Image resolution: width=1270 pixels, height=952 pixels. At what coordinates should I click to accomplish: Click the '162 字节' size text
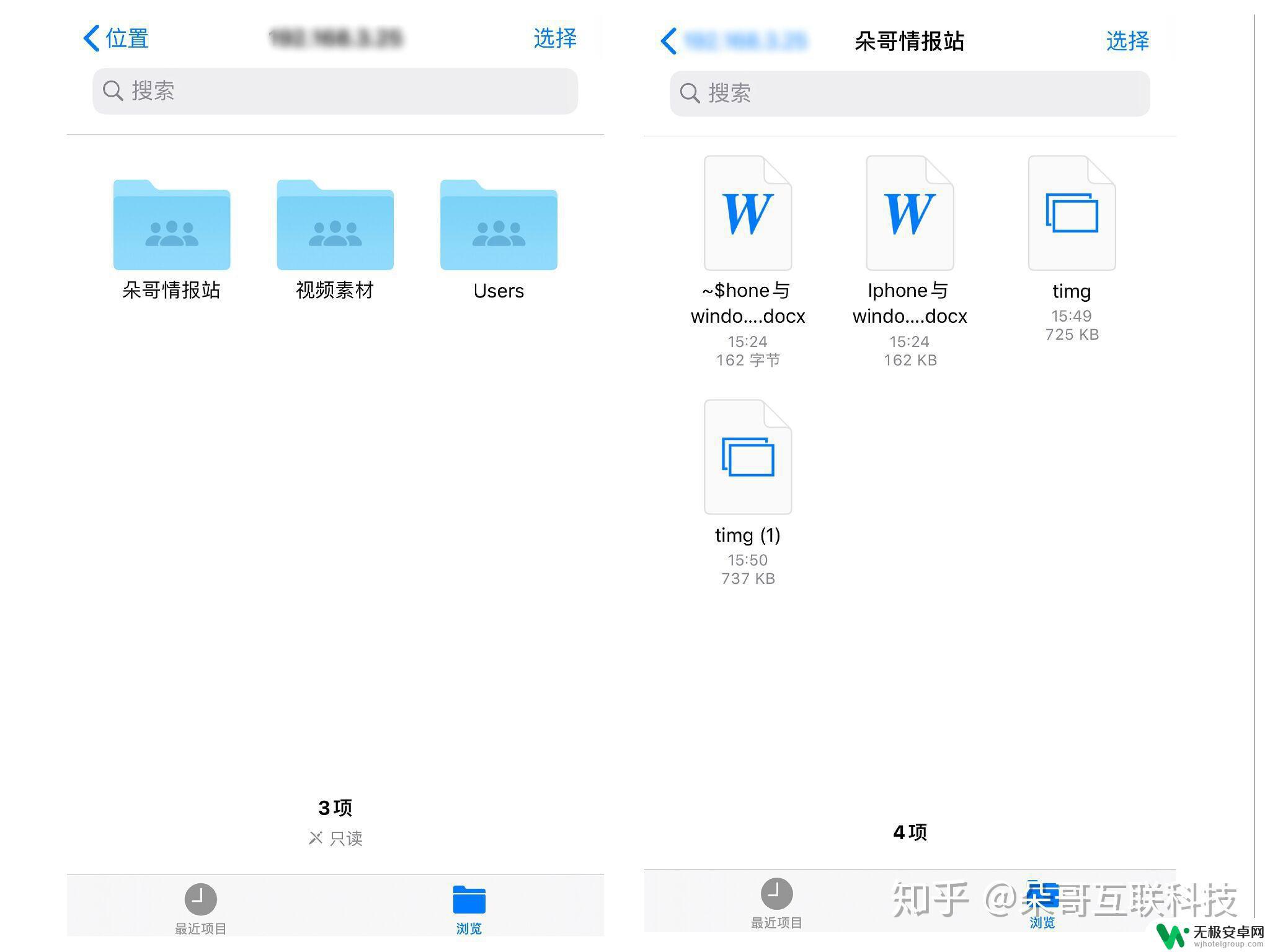748,360
